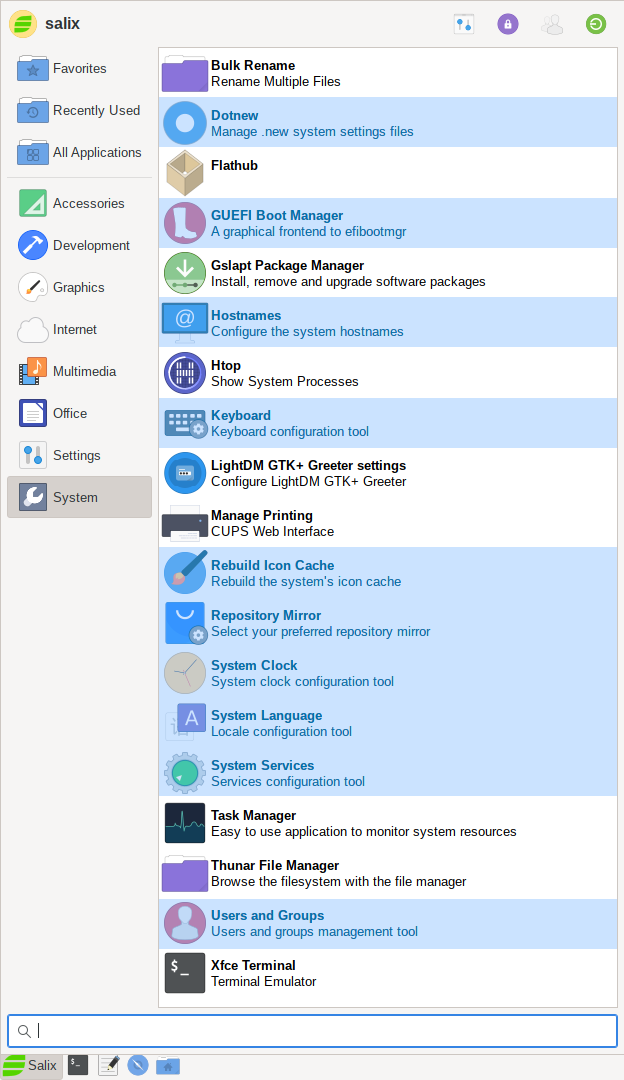Click 'Easy to use application to monitor' text
The height and width of the screenshot is (1080, 624).
coord(314,831)
